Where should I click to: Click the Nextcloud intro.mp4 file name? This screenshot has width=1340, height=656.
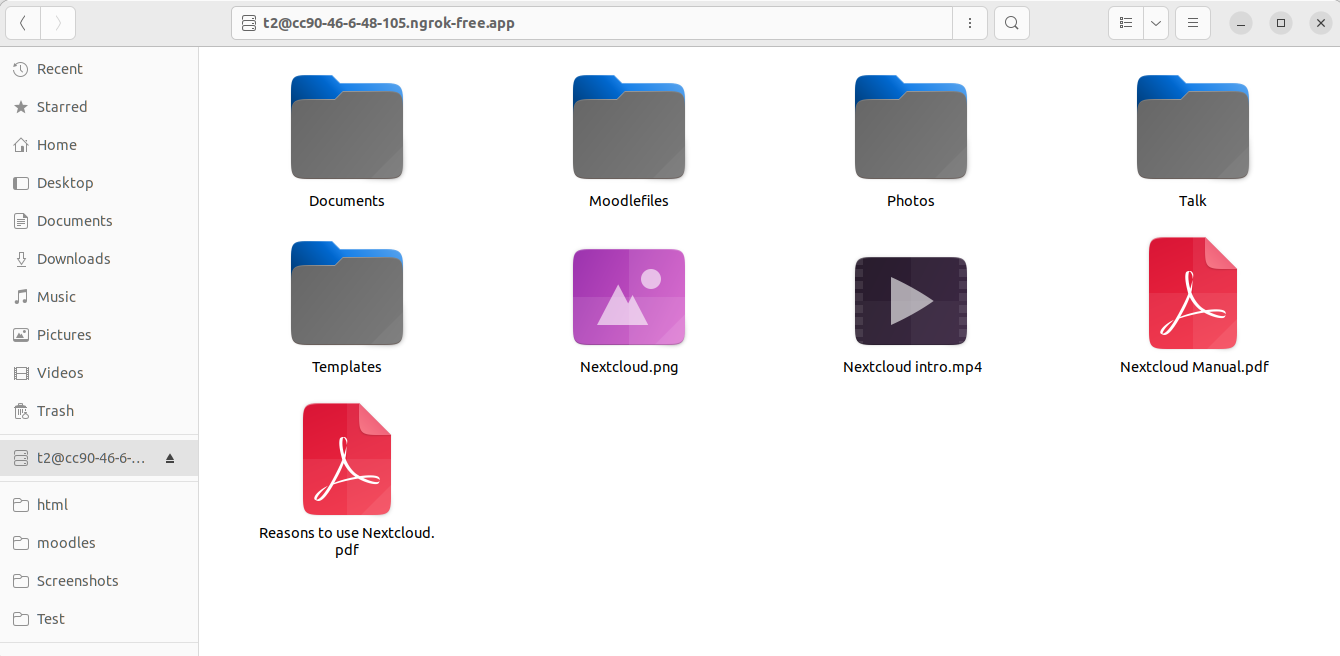(x=912, y=367)
